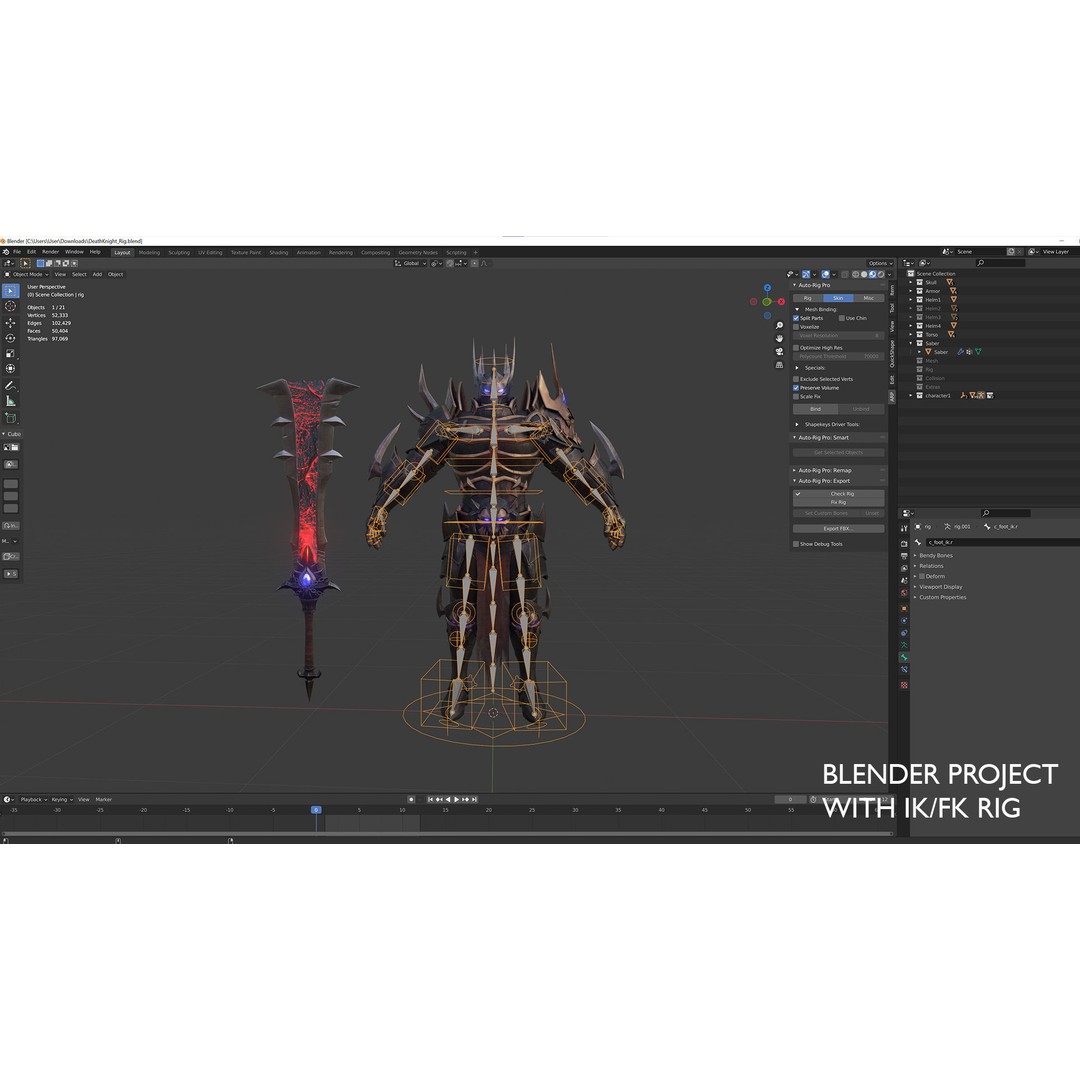This screenshot has height=1080, width=1080.
Task: Select the Scale tool
Action: (x=10, y=353)
